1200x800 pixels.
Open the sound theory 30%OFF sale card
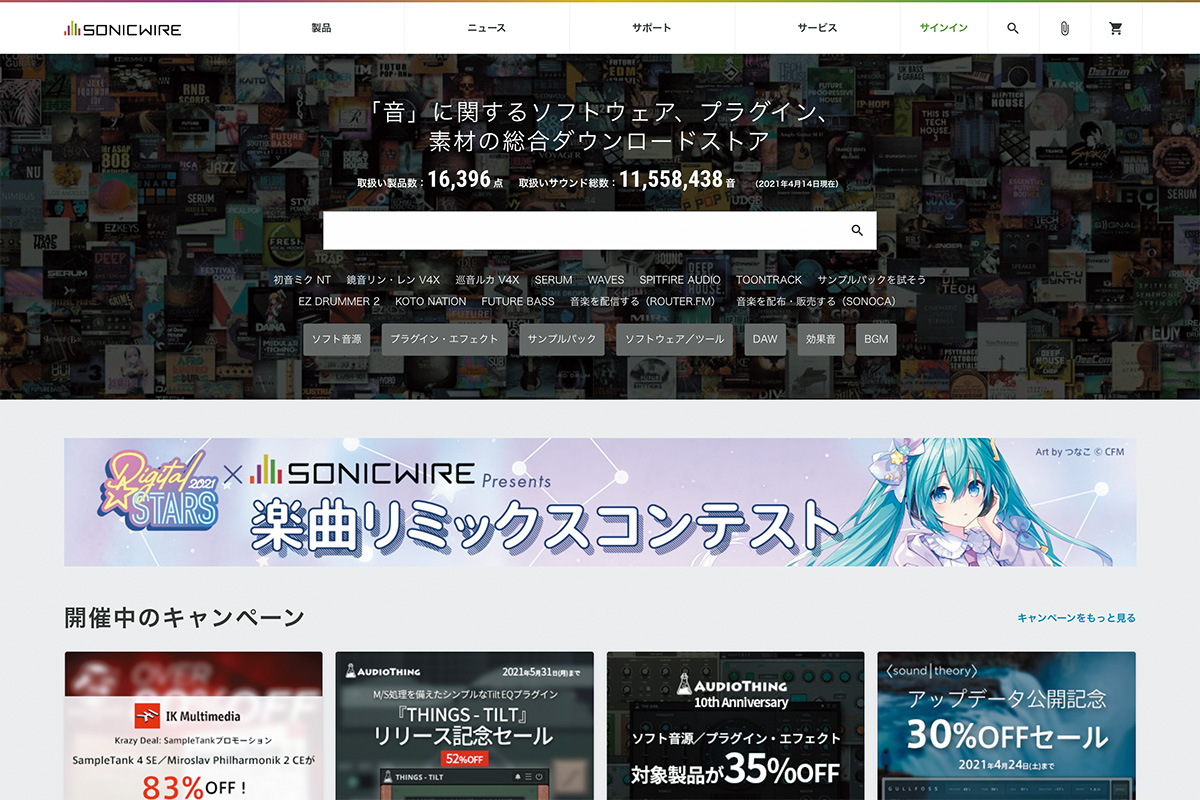point(1006,726)
